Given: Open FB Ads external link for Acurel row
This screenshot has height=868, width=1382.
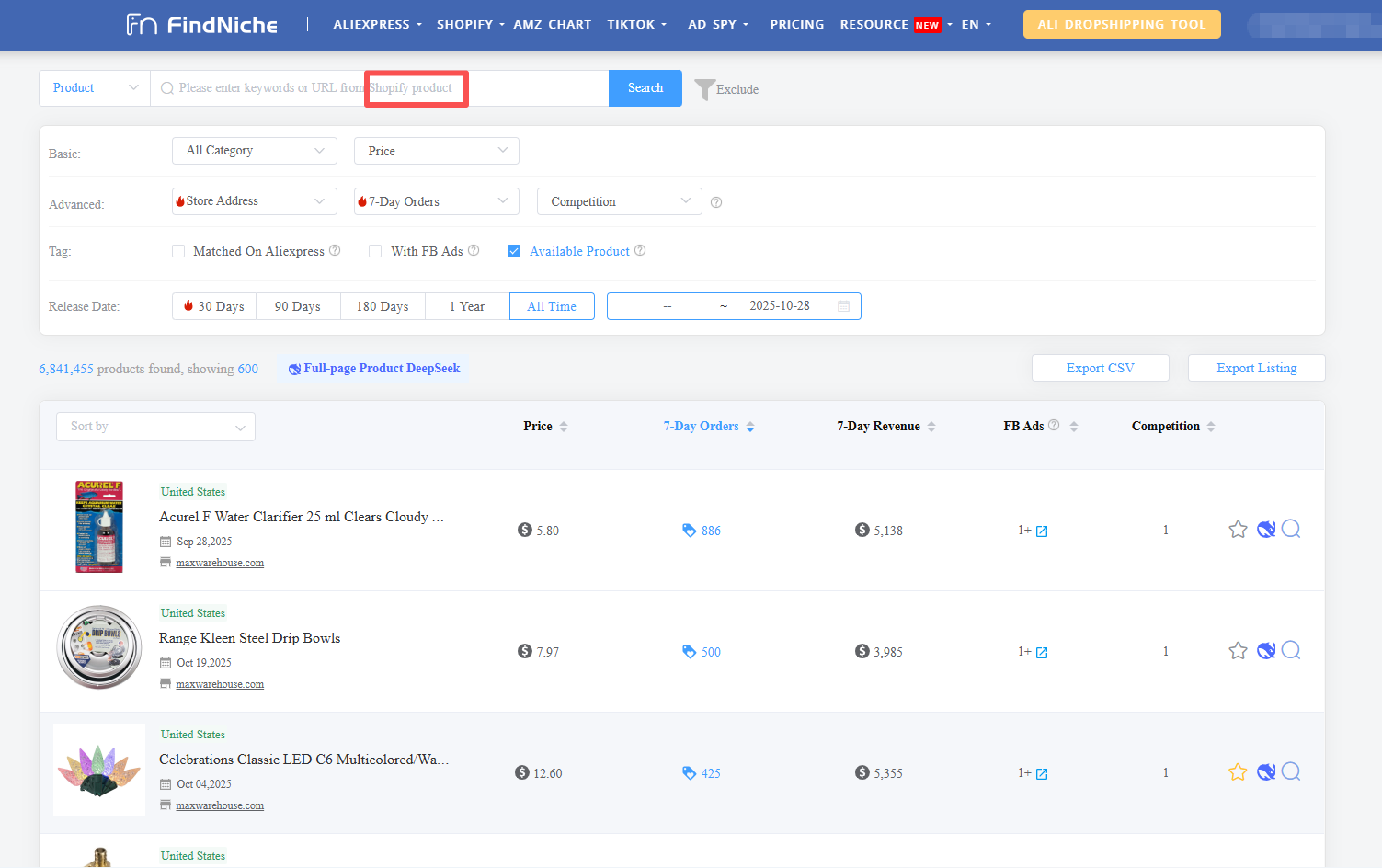Looking at the screenshot, I should [1042, 531].
